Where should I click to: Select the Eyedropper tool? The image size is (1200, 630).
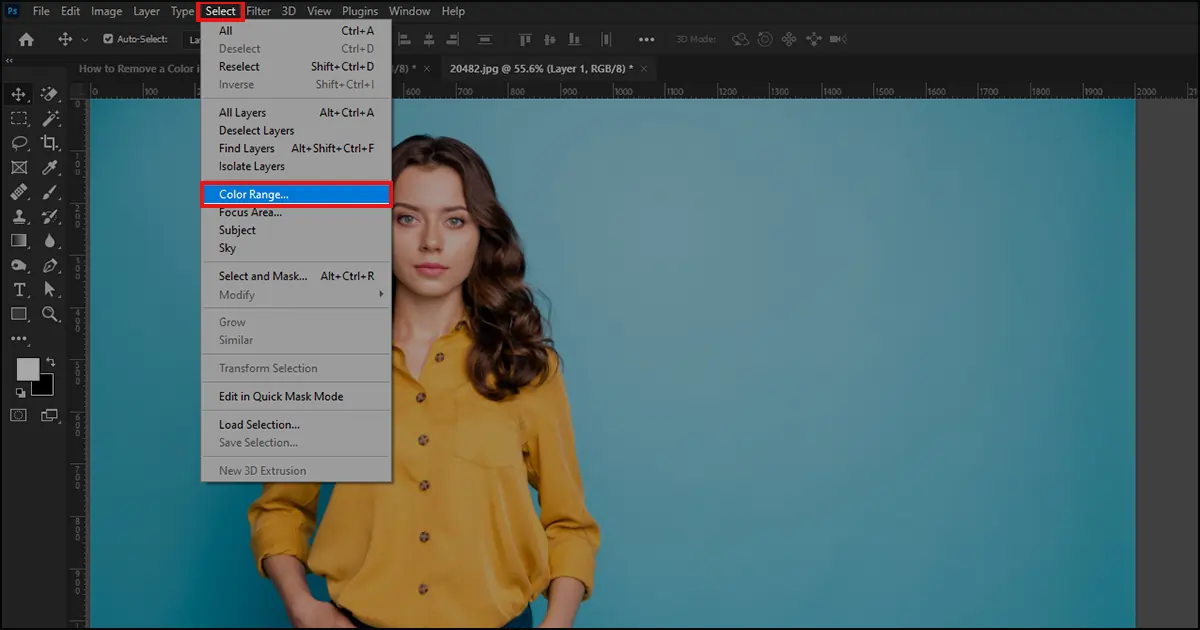click(x=50, y=167)
